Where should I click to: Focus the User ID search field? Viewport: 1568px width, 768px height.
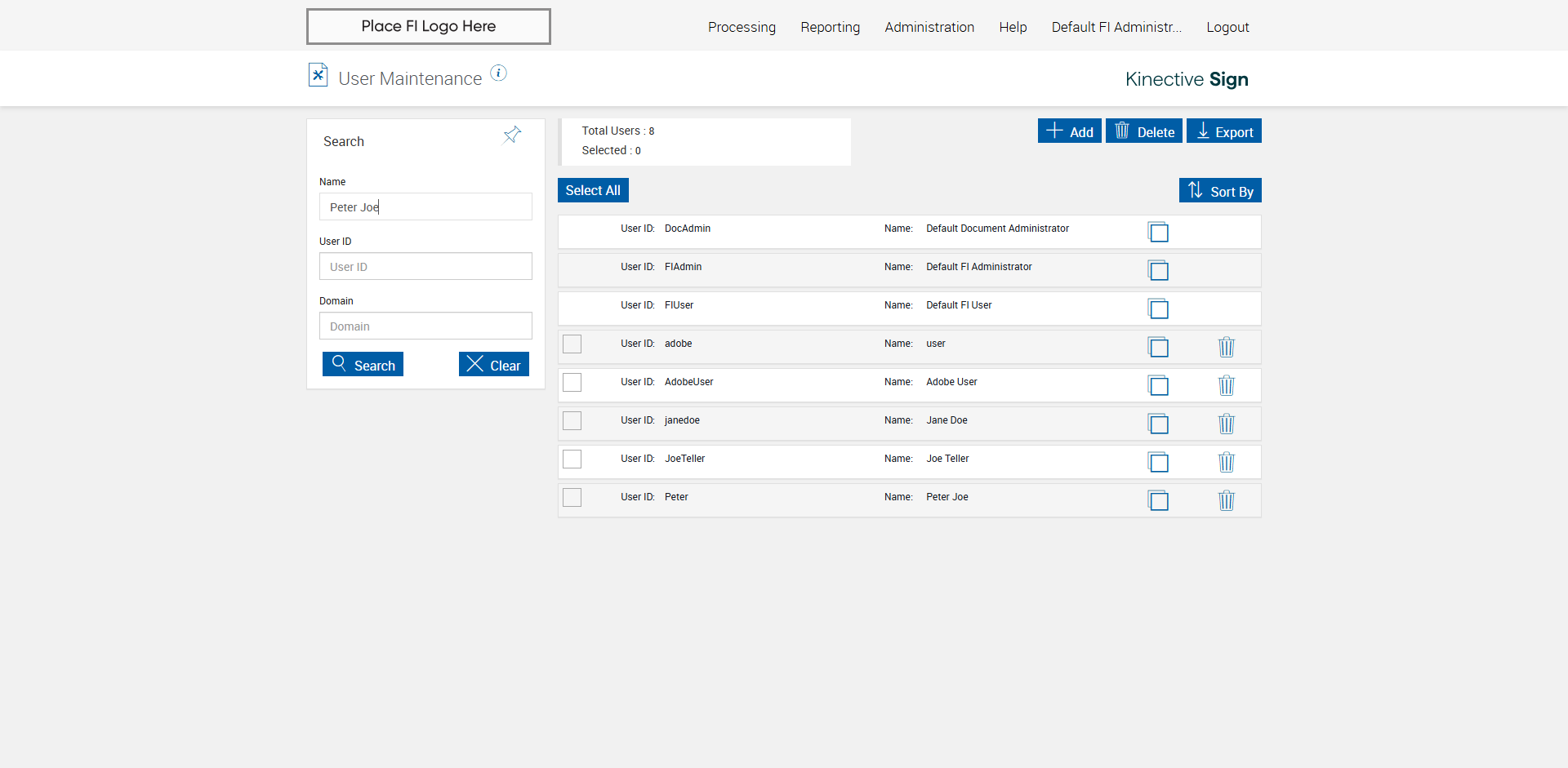click(425, 266)
